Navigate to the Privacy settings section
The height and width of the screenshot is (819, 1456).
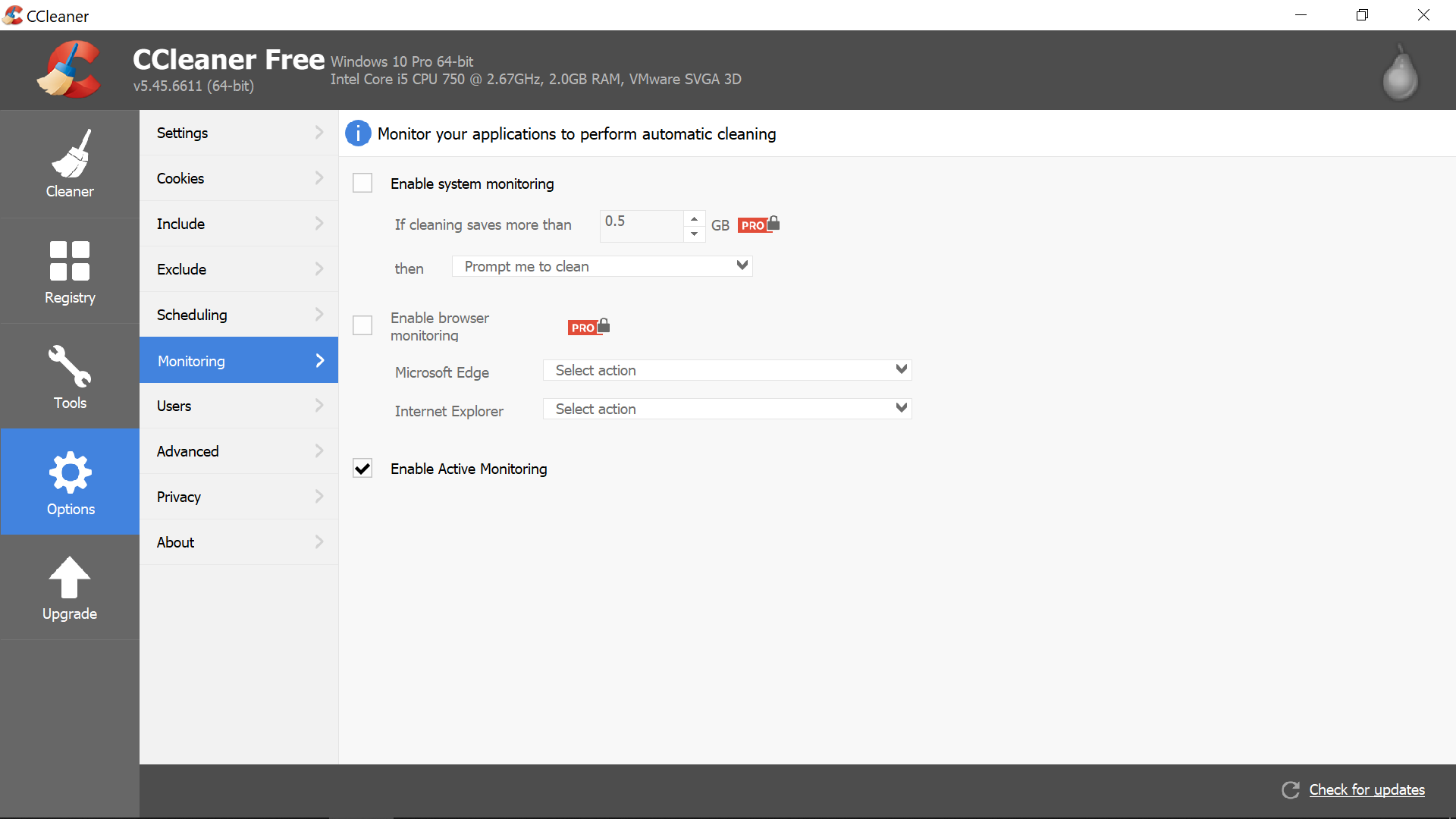(x=239, y=497)
